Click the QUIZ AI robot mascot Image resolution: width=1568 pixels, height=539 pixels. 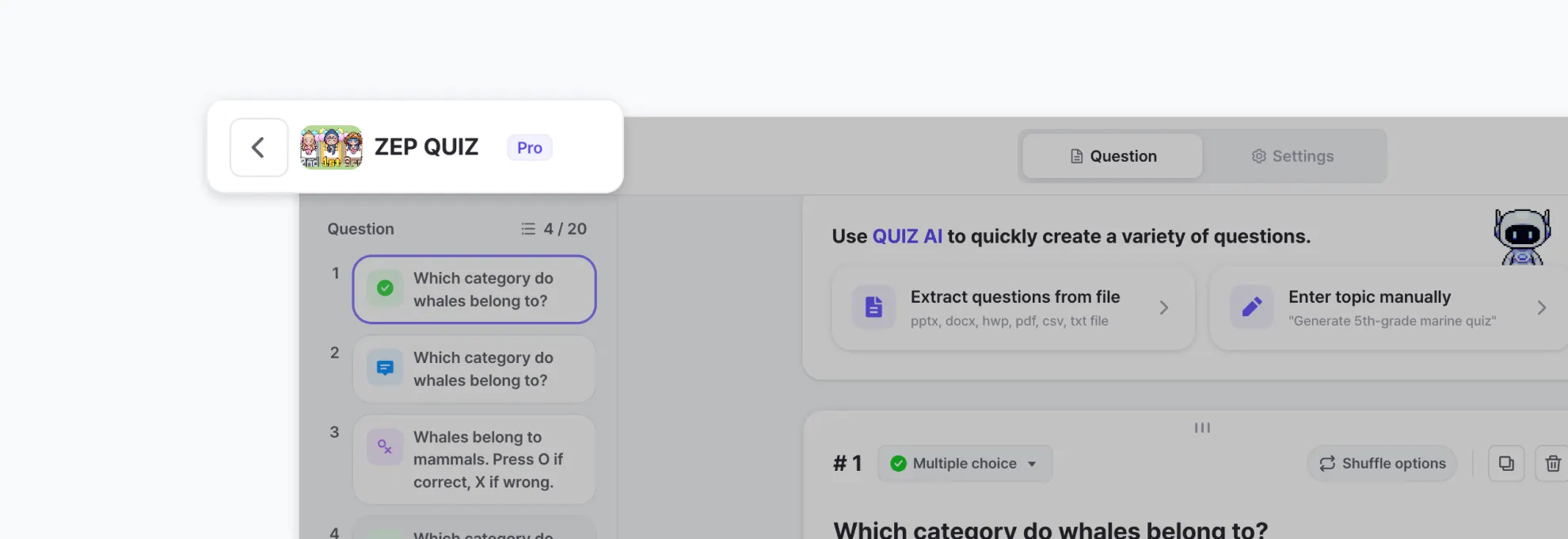[1521, 236]
